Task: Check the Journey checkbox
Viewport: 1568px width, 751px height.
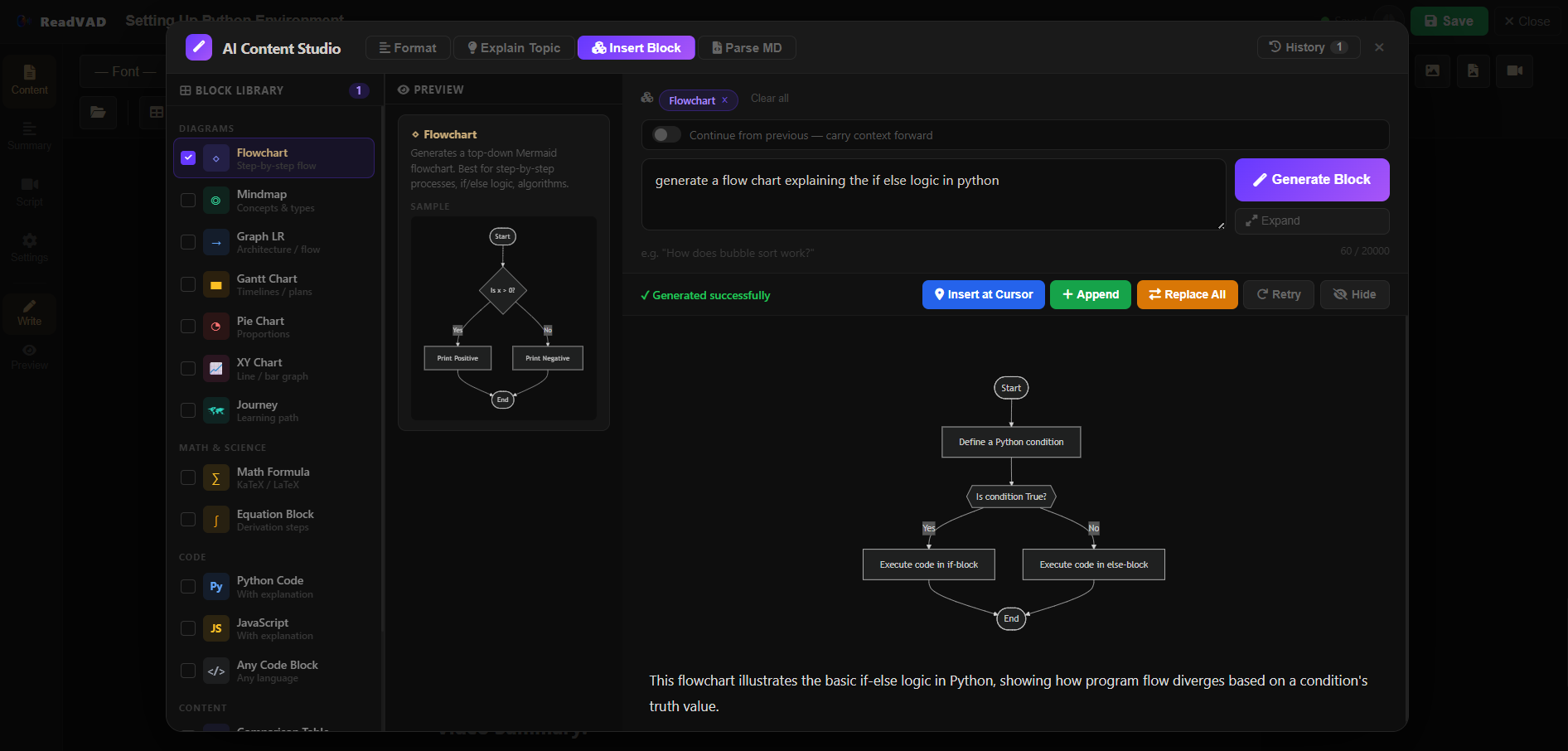Action: 188,410
